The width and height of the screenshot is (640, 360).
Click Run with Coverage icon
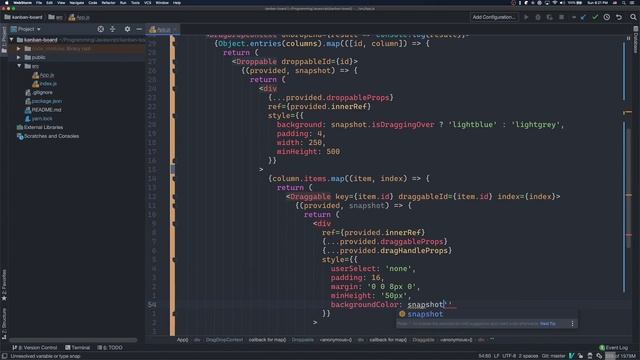[550, 17]
